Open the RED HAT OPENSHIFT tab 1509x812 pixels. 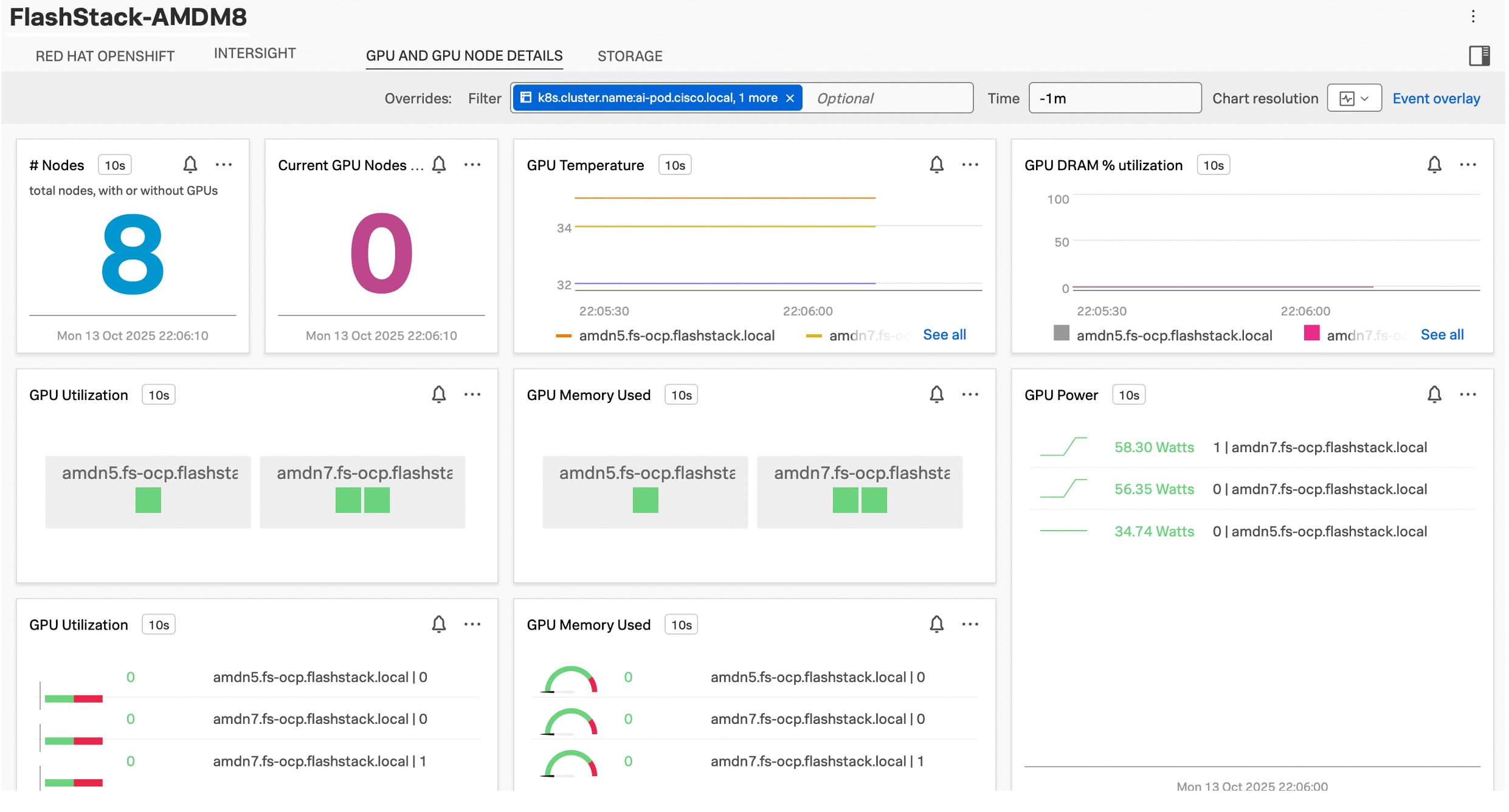(105, 56)
